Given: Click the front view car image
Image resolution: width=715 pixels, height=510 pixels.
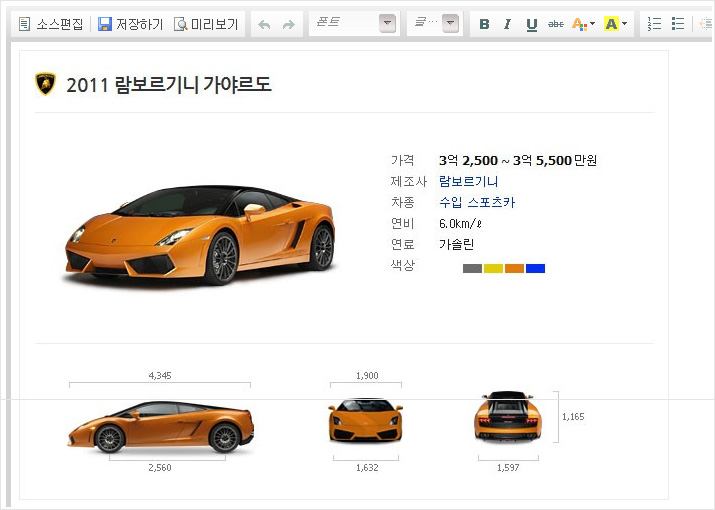Looking at the screenshot, I should click(366, 420).
